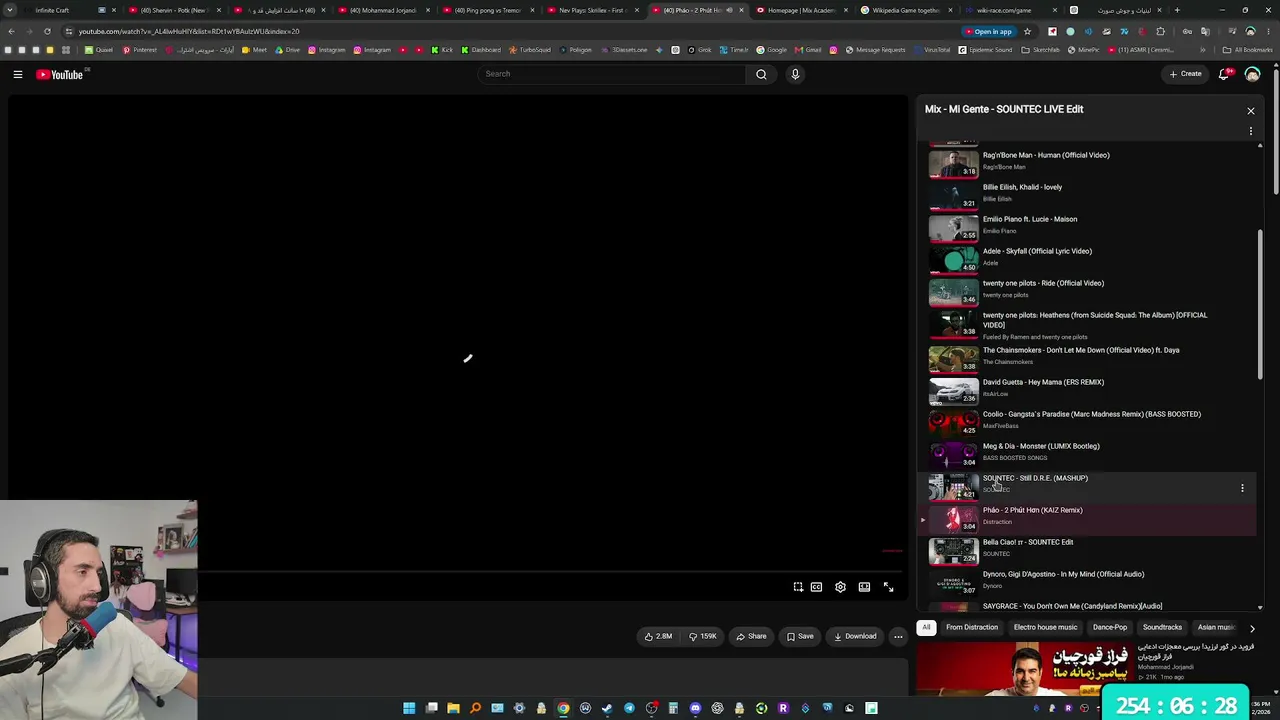Open the TurboSquid bookmark
Screen dimensions: 1280x720
point(530,50)
